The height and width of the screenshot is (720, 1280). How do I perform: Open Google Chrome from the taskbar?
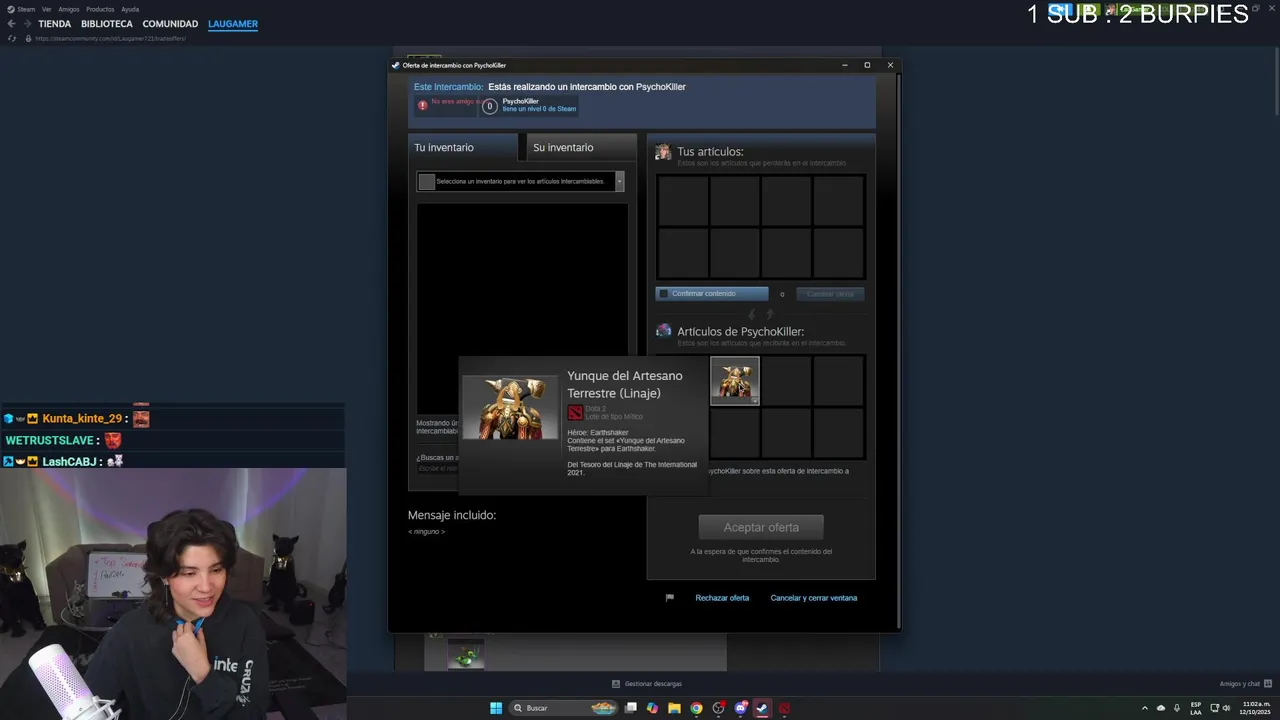coord(697,708)
